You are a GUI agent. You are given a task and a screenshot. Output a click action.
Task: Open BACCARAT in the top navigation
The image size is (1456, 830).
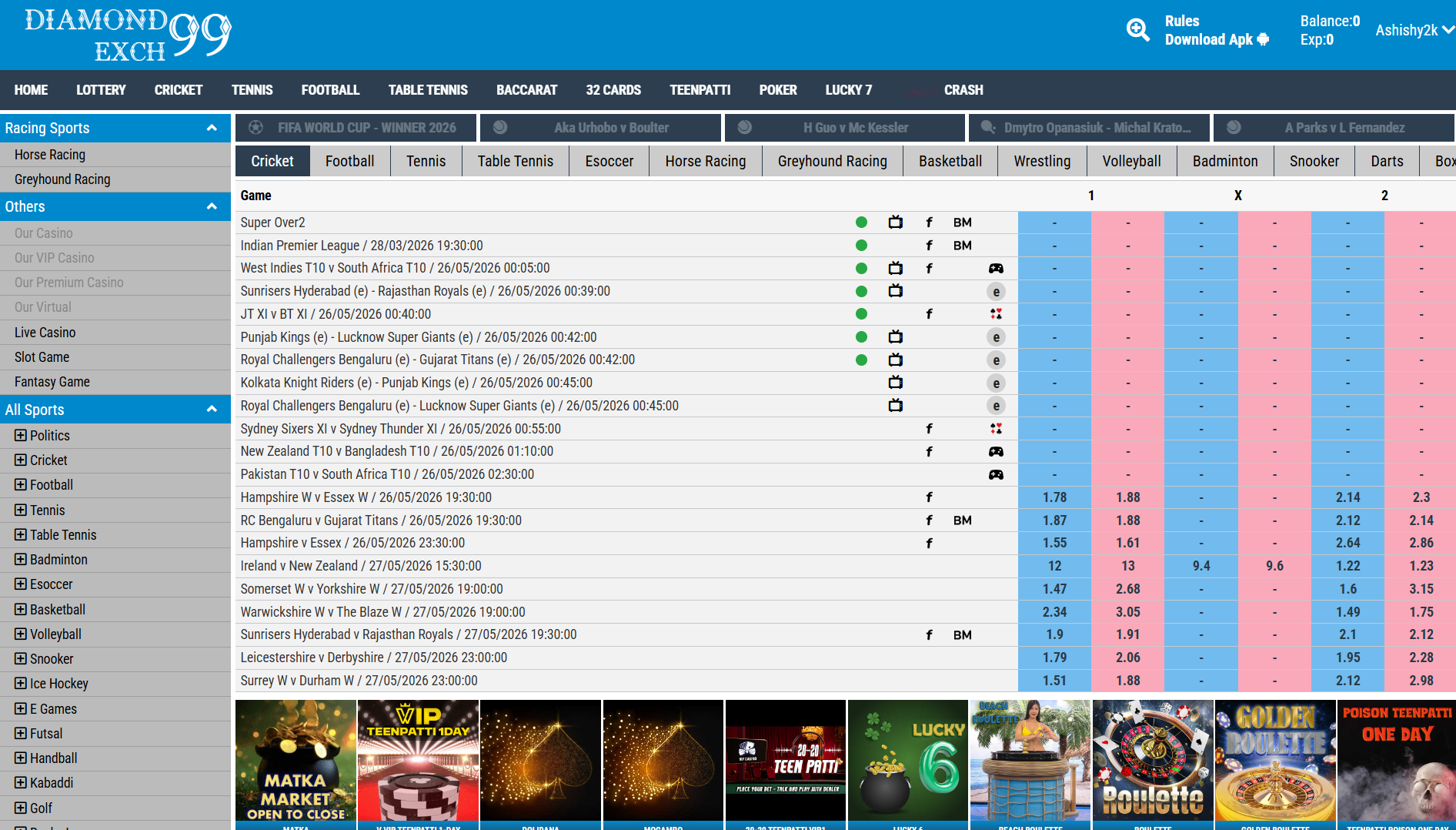coord(526,90)
